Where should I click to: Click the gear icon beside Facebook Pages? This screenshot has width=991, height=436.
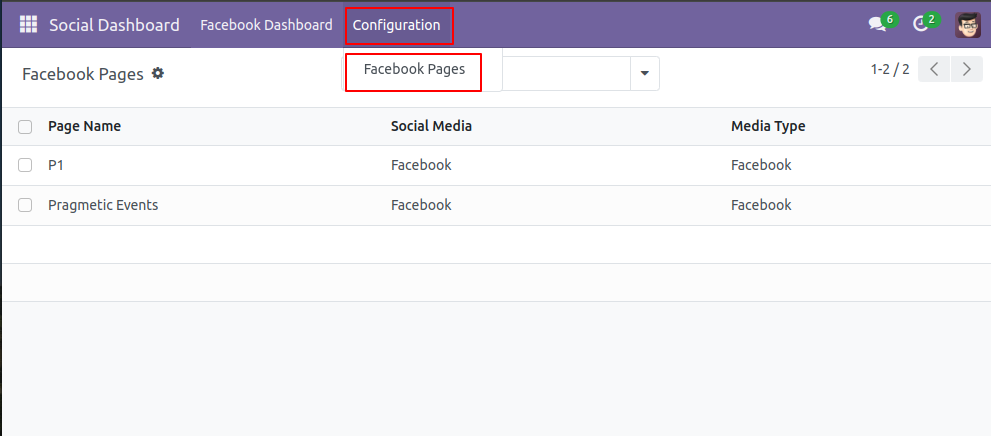click(158, 73)
